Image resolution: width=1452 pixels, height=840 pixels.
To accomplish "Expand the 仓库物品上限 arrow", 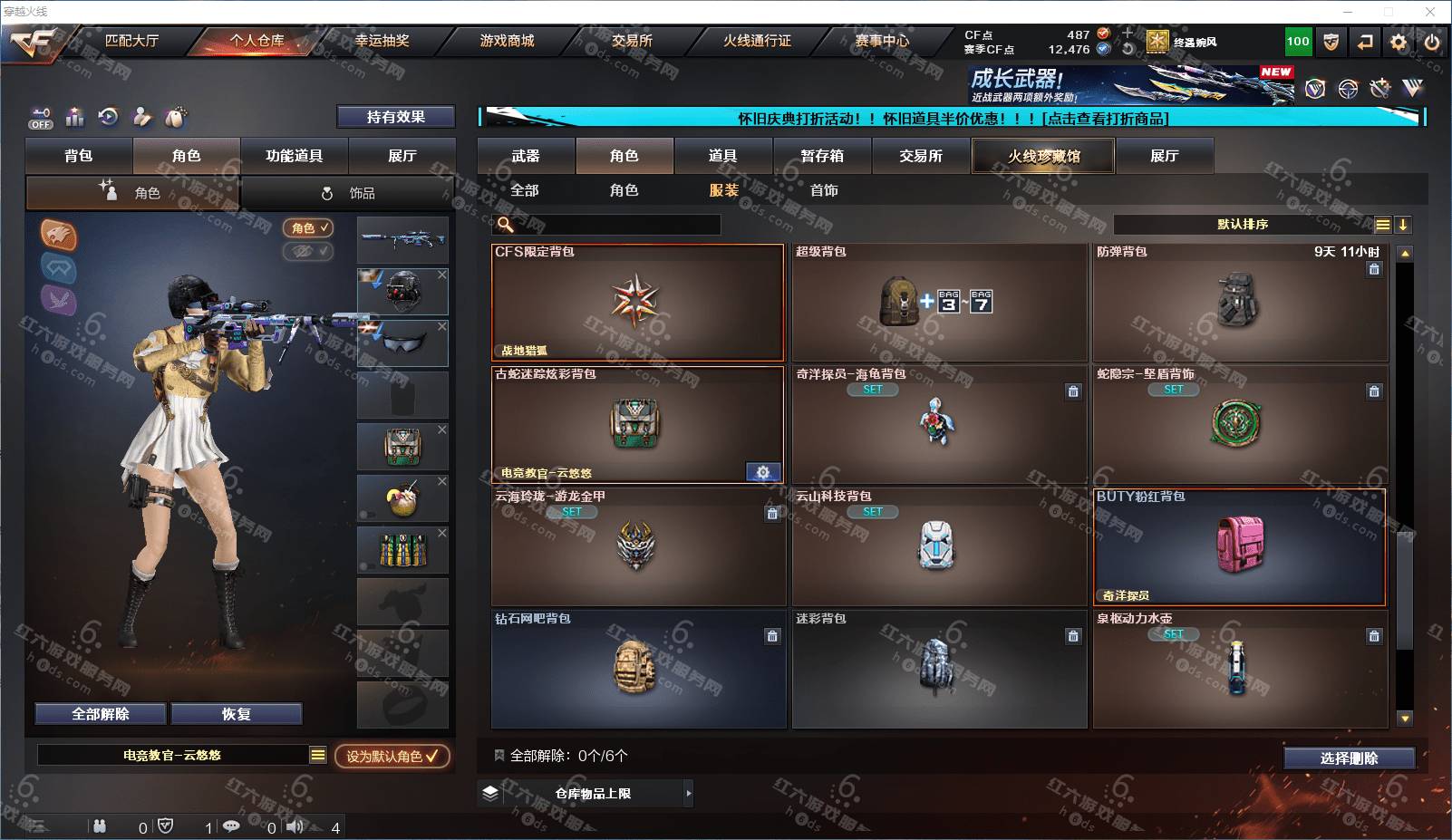I will tap(689, 793).
